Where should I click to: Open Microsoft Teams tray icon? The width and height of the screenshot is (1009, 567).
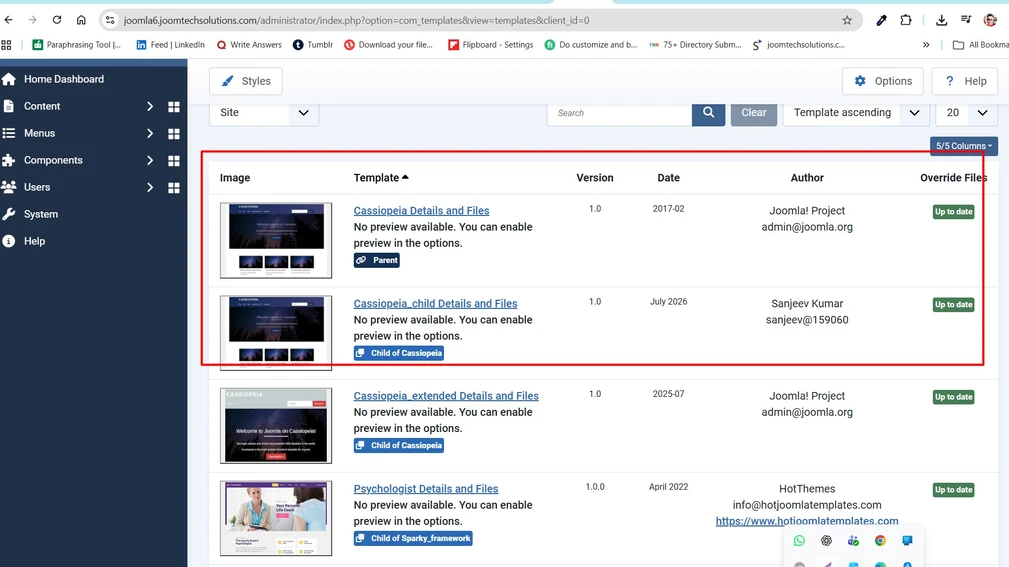[853, 541]
